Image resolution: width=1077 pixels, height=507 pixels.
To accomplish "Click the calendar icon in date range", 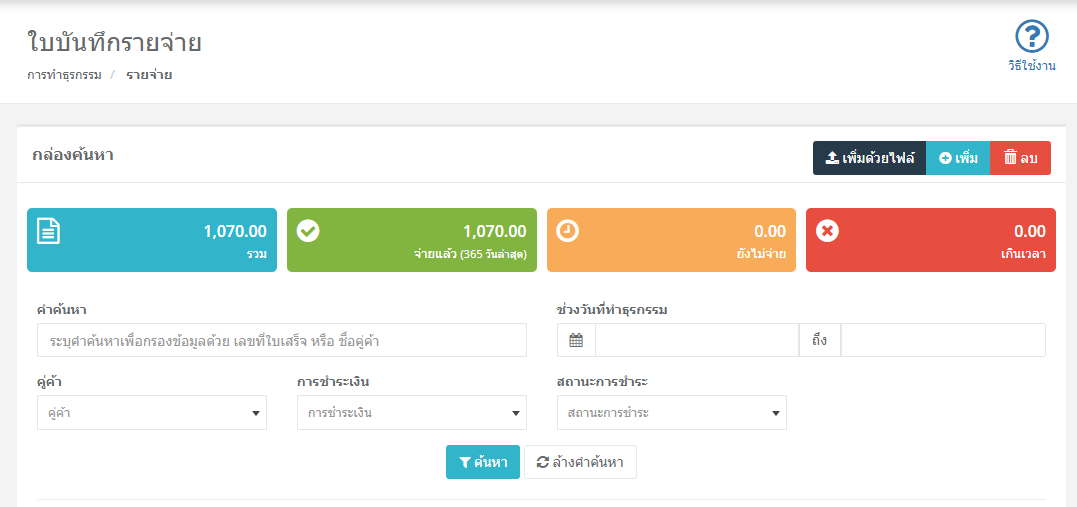I will click(576, 340).
